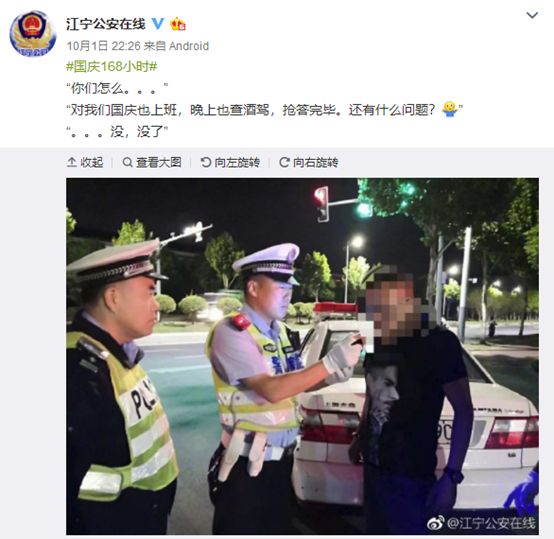Image resolution: width=554 pixels, height=539 pixels.
Task: Open the #国庆168小时# hashtag topic
Action: tap(112, 66)
